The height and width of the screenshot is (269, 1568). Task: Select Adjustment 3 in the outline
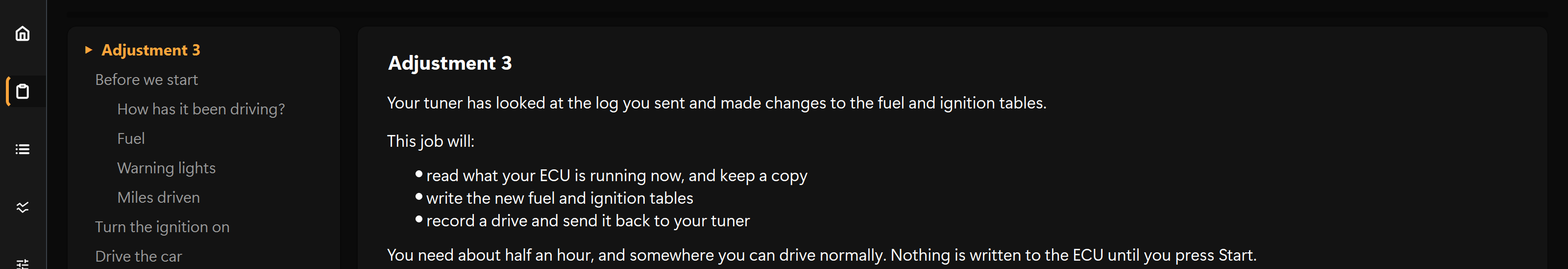150,50
